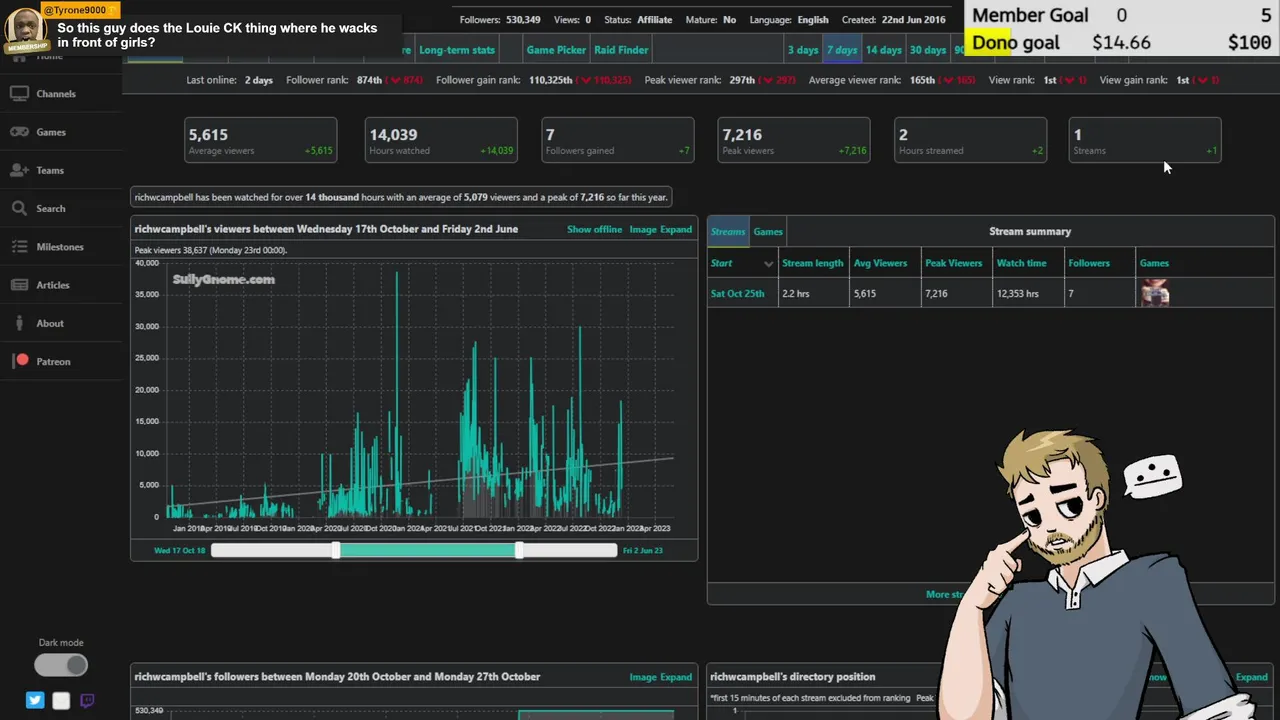Viewport: 1280px width, 720px height.
Task: Select the 30 days range
Action: pos(927,50)
